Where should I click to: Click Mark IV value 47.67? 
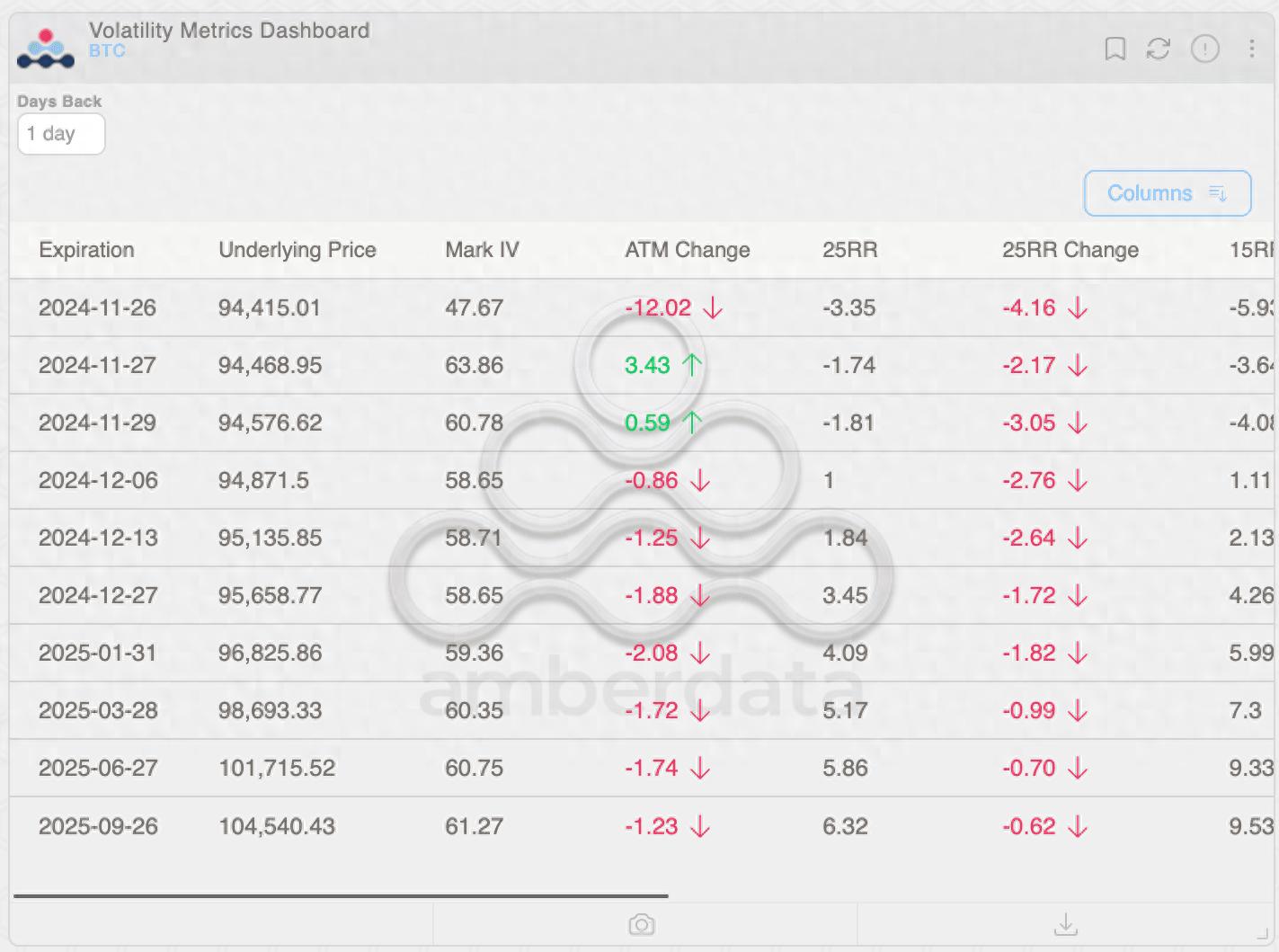tap(474, 307)
